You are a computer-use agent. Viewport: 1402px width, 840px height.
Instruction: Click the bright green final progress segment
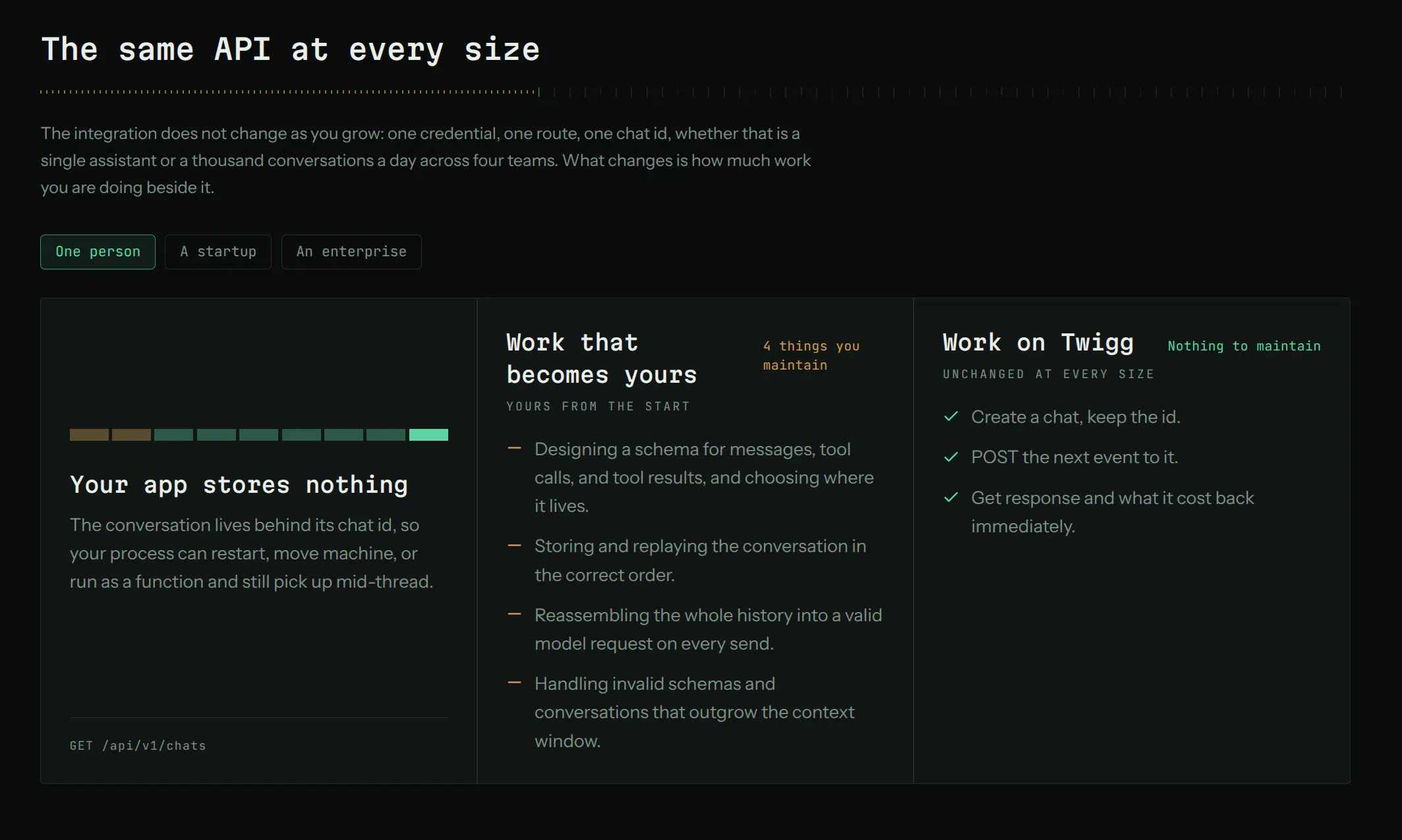(x=428, y=435)
